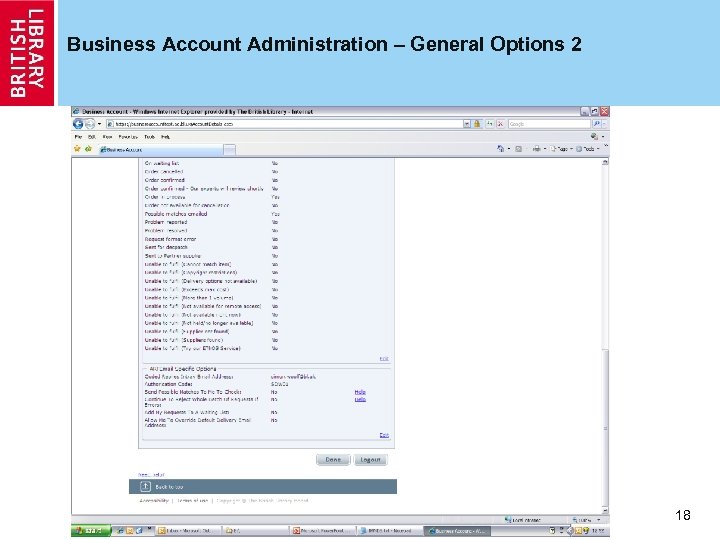Open the Favorites menu
Viewport: 720px width, 540px height.
pyautogui.click(x=128, y=137)
